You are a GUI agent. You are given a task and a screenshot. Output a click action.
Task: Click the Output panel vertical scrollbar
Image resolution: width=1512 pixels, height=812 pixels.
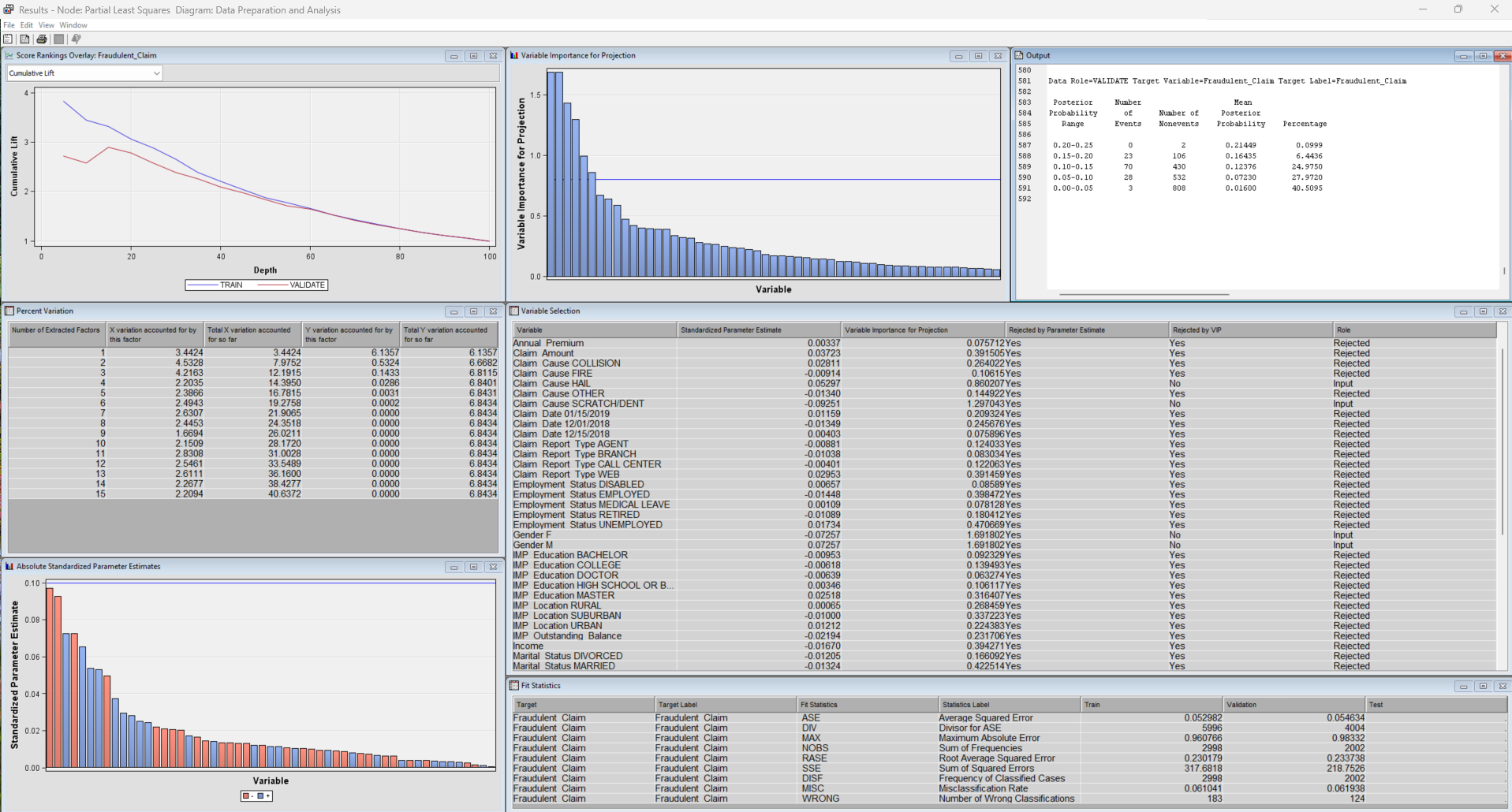click(1504, 270)
